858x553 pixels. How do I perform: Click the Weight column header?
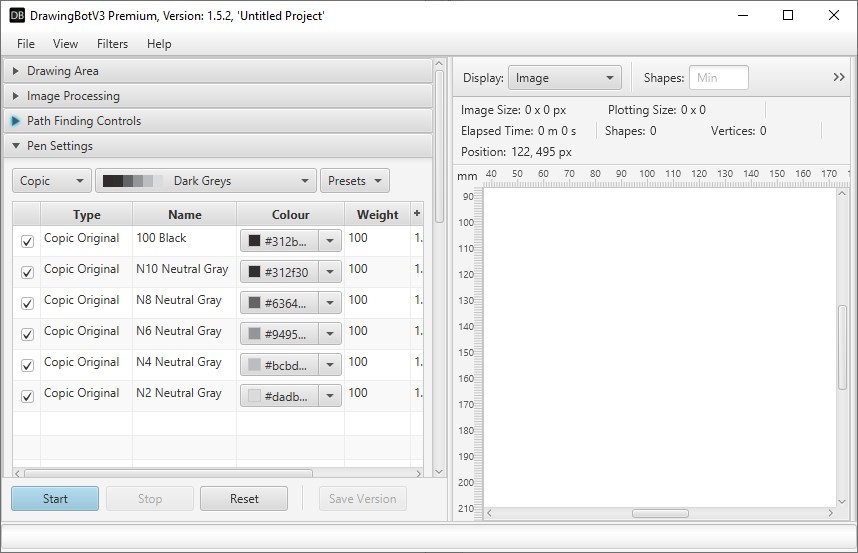[378, 214]
